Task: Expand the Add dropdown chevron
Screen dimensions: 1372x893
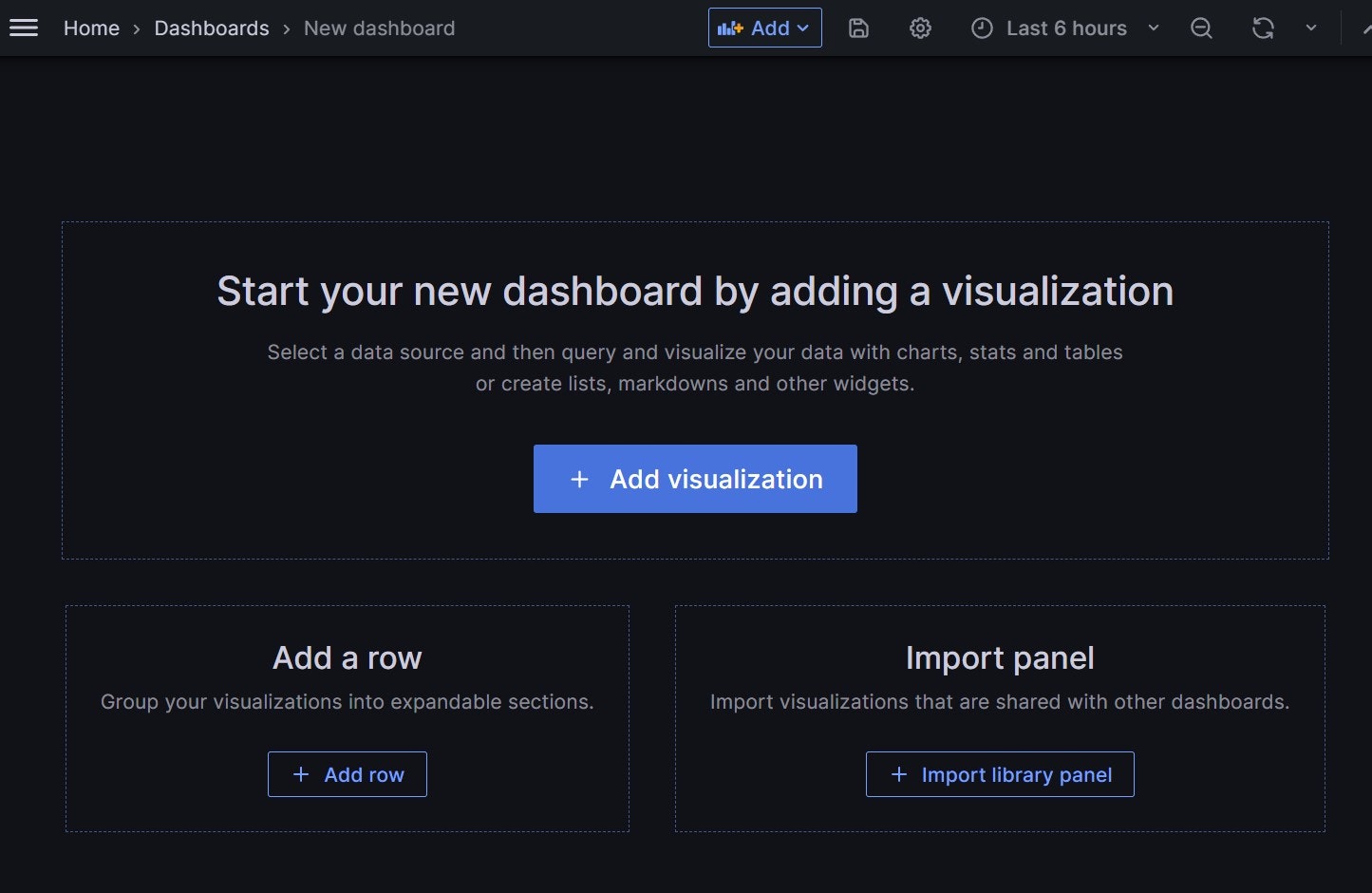Action: click(x=803, y=28)
